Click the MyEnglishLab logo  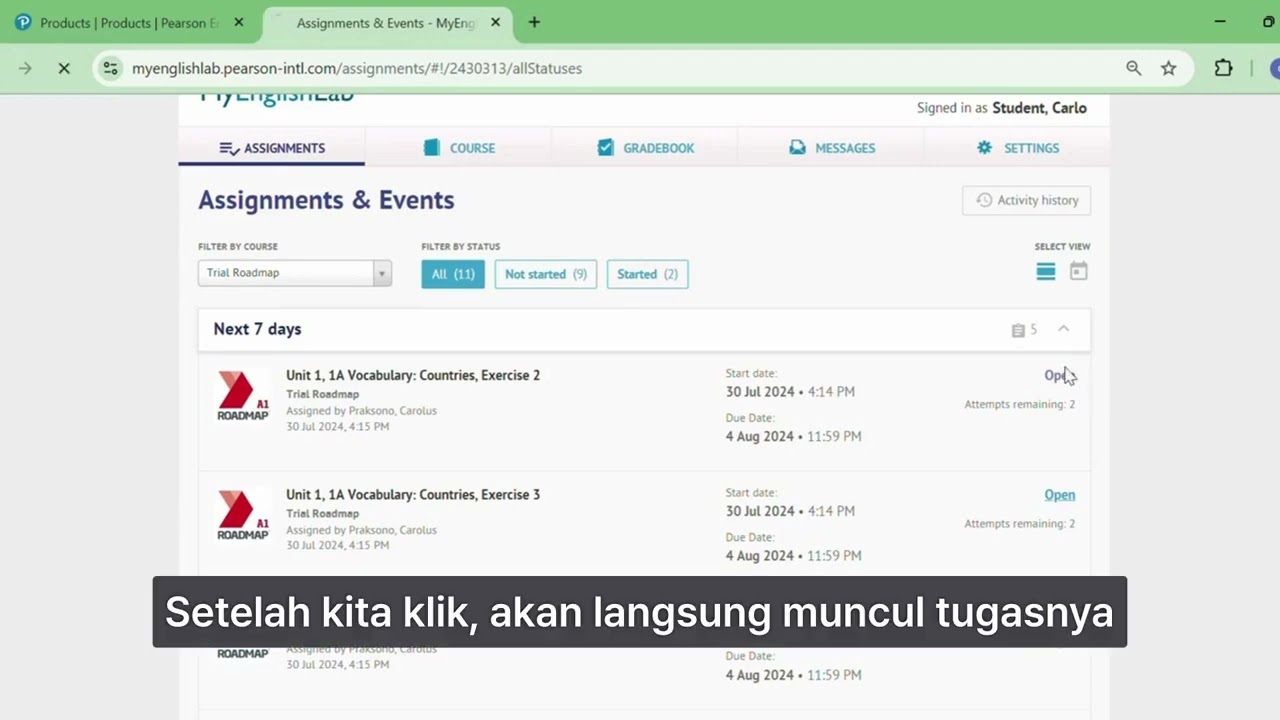(x=277, y=97)
